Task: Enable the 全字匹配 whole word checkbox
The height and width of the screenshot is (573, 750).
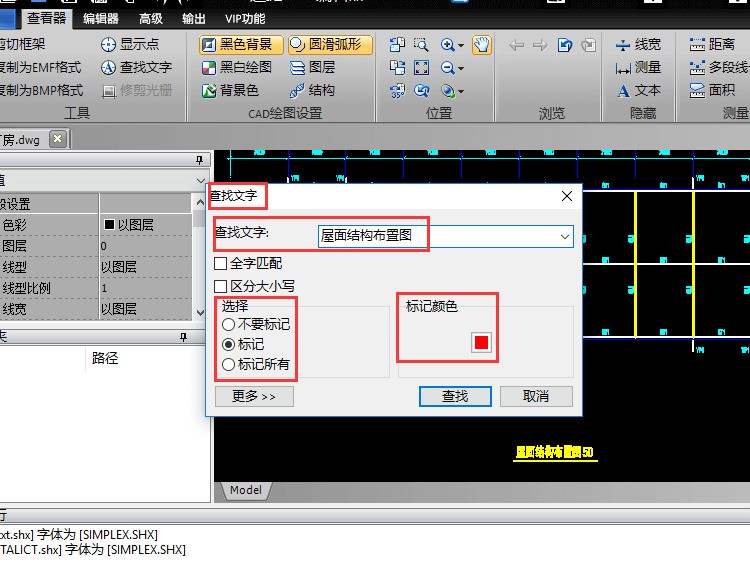Action: tap(221, 263)
